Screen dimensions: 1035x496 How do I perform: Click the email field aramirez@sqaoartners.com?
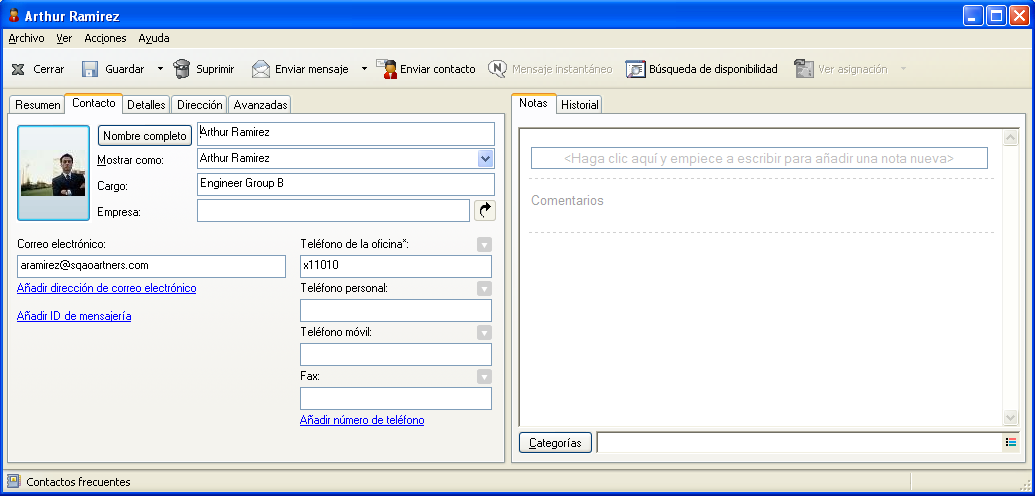click(x=152, y=266)
